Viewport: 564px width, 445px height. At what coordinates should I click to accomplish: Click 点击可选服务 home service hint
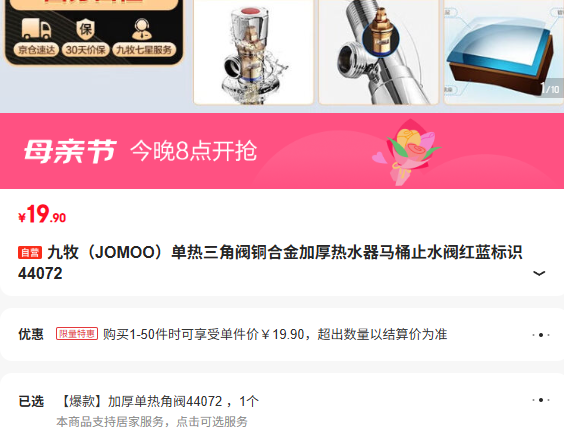coord(212,422)
